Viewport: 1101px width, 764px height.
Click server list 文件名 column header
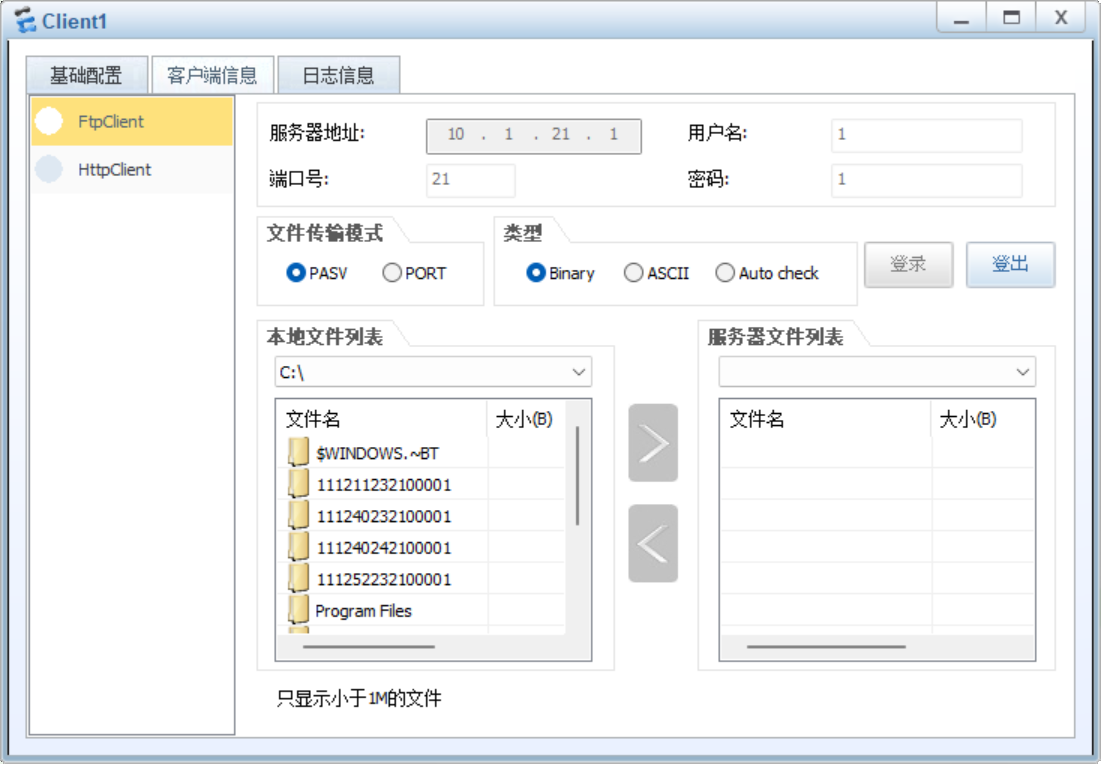(826, 419)
